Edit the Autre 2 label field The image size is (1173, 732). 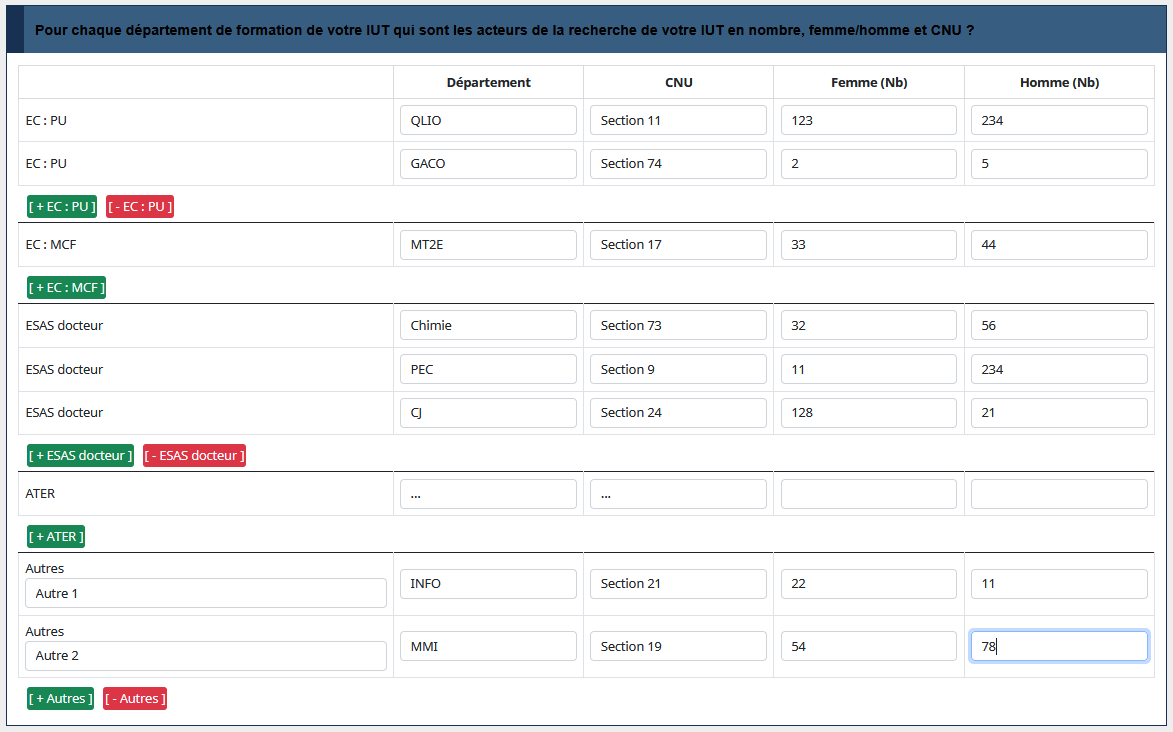[206, 656]
